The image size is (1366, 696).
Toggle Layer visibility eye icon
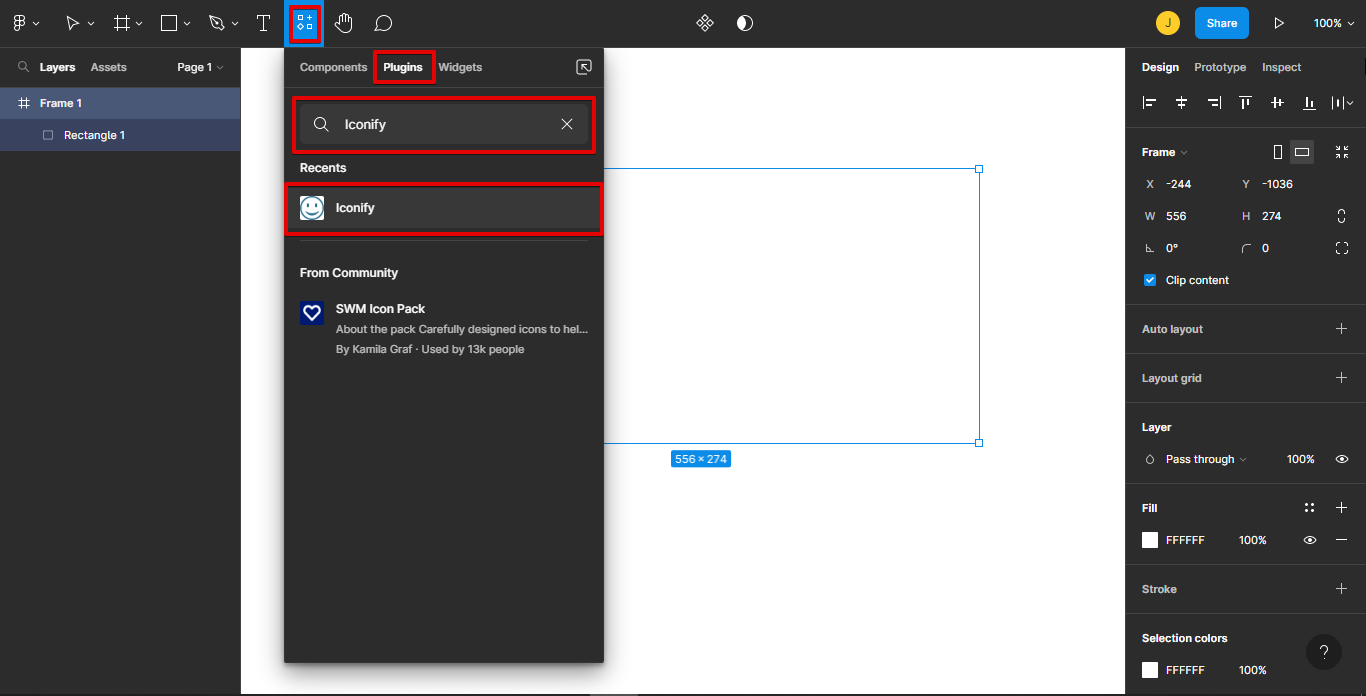tap(1342, 459)
